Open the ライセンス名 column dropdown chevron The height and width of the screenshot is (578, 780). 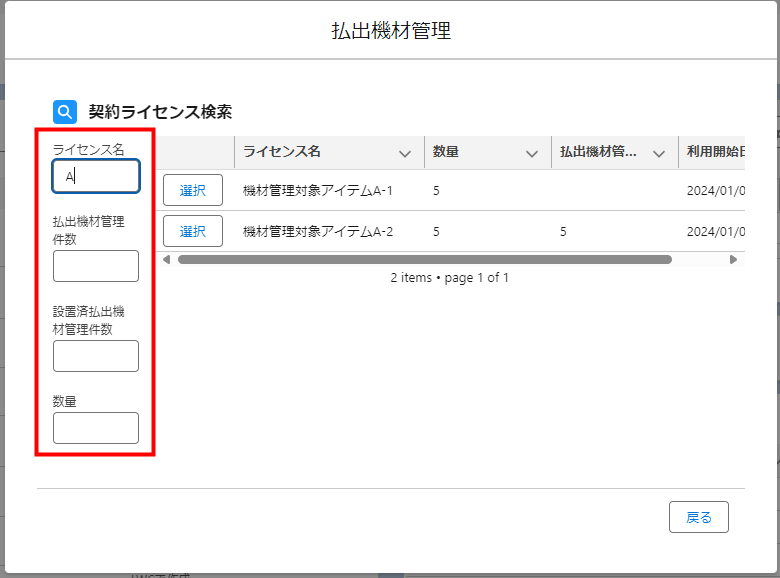pyautogui.click(x=405, y=153)
